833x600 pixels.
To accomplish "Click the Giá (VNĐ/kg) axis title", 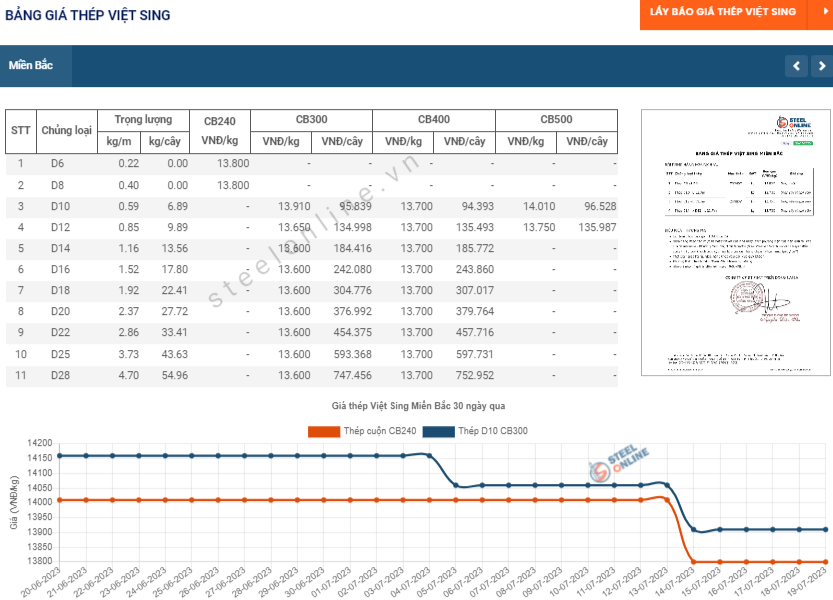I will [14, 502].
